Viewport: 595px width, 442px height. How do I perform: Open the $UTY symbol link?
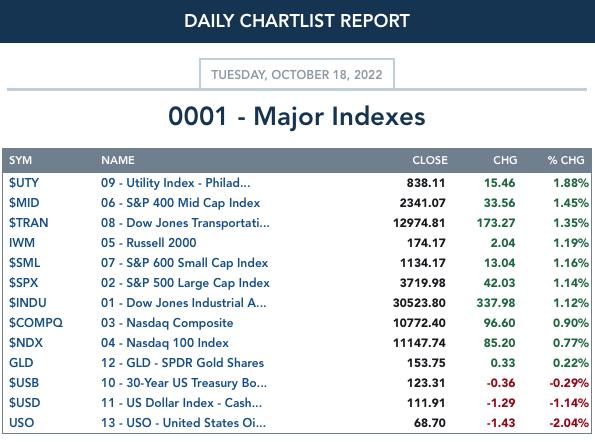tap(24, 183)
